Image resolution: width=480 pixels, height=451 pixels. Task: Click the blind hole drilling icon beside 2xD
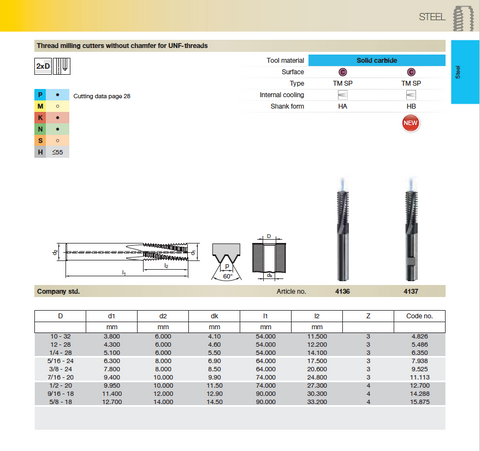(62, 66)
